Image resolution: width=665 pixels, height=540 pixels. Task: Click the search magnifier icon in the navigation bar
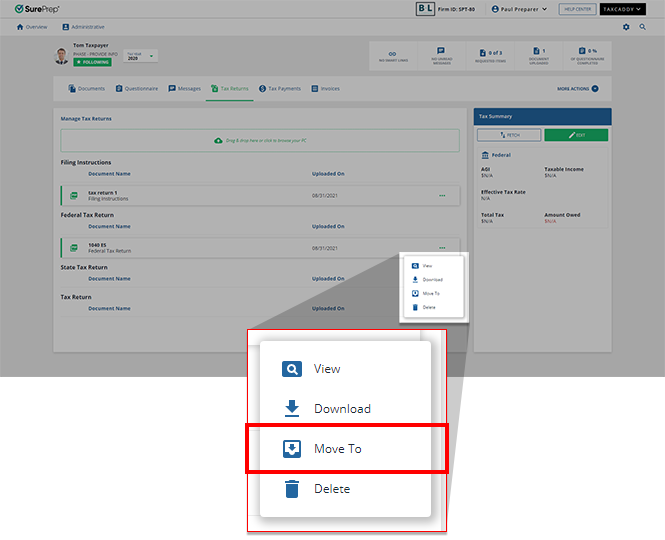[x=643, y=27]
